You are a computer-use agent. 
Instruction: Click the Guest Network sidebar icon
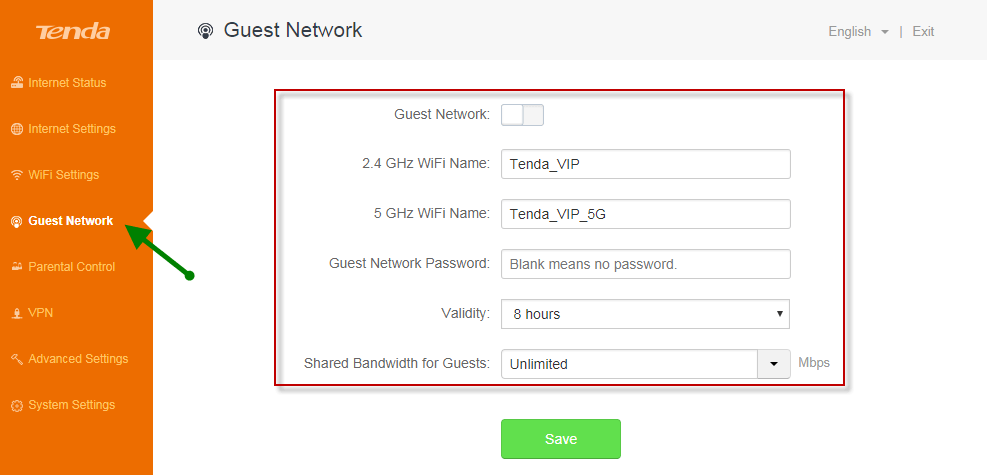(x=17, y=221)
